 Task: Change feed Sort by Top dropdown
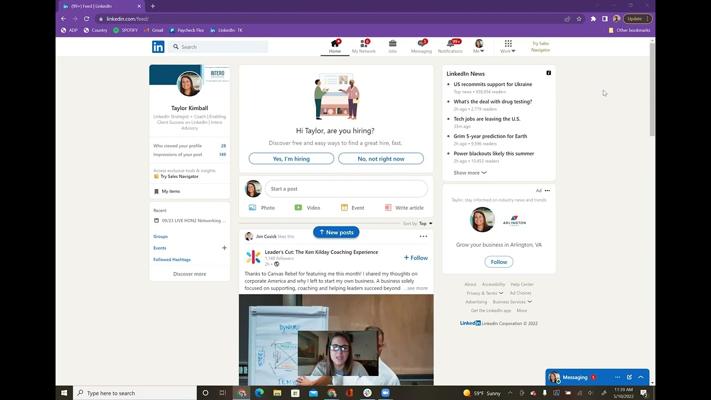coord(425,224)
